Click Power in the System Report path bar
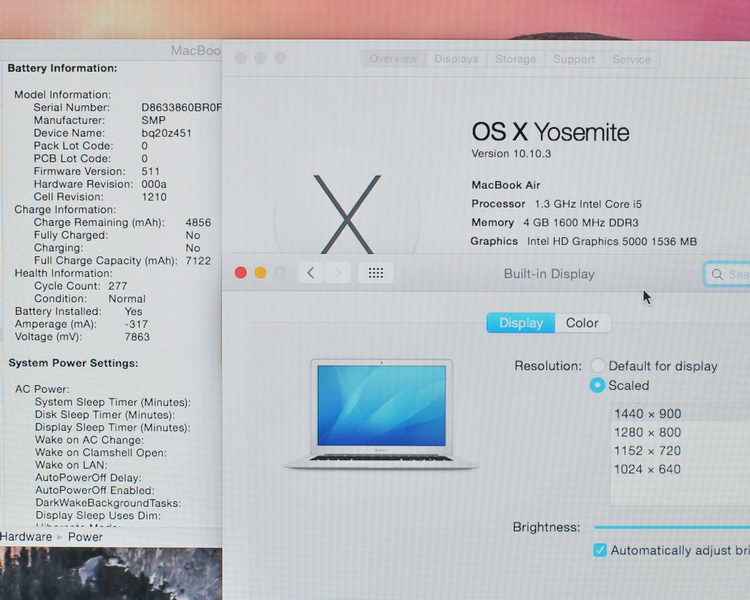This screenshot has width=750, height=600. 85,537
